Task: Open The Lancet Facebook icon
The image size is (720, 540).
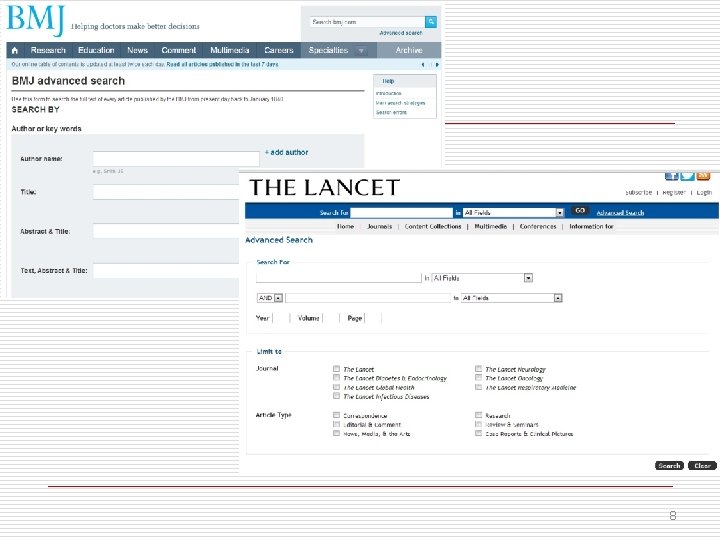Action: [x=671, y=176]
